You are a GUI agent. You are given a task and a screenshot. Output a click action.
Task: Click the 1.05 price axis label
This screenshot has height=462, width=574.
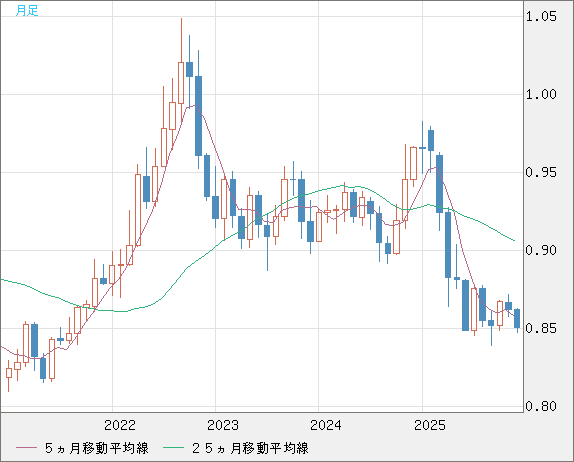(541, 16)
